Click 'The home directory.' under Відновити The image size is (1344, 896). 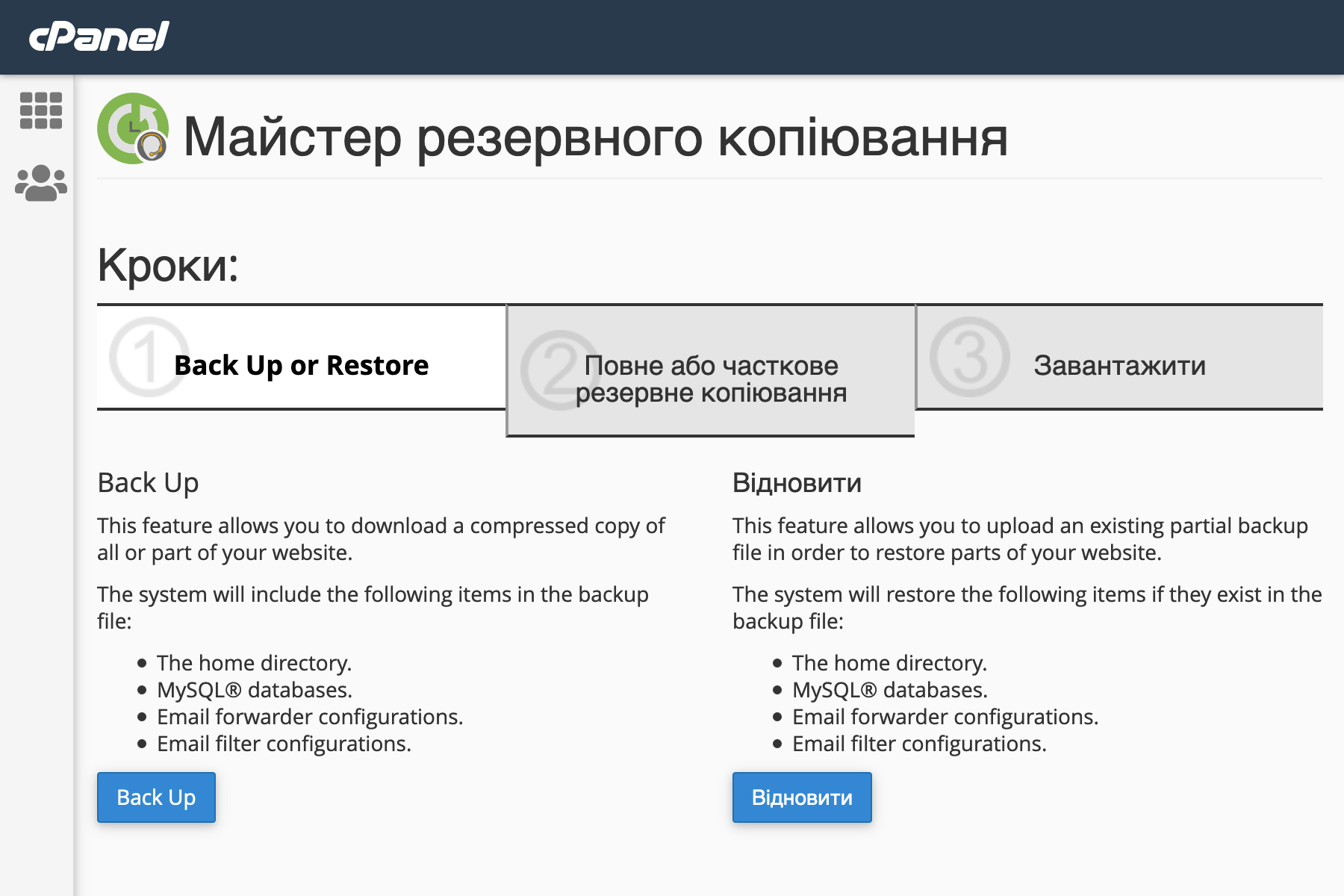(889, 663)
